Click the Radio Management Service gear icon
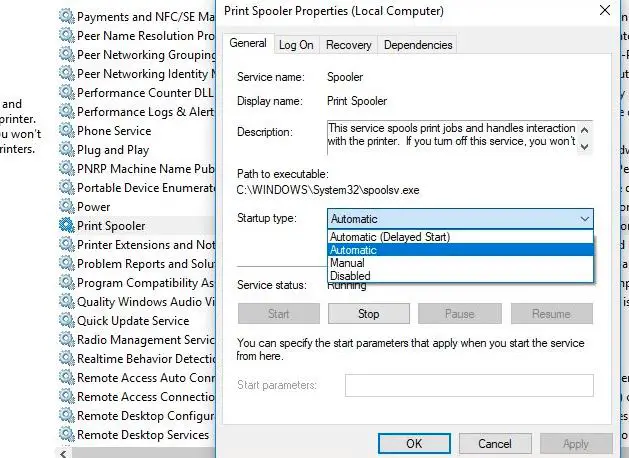 click(x=66, y=340)
